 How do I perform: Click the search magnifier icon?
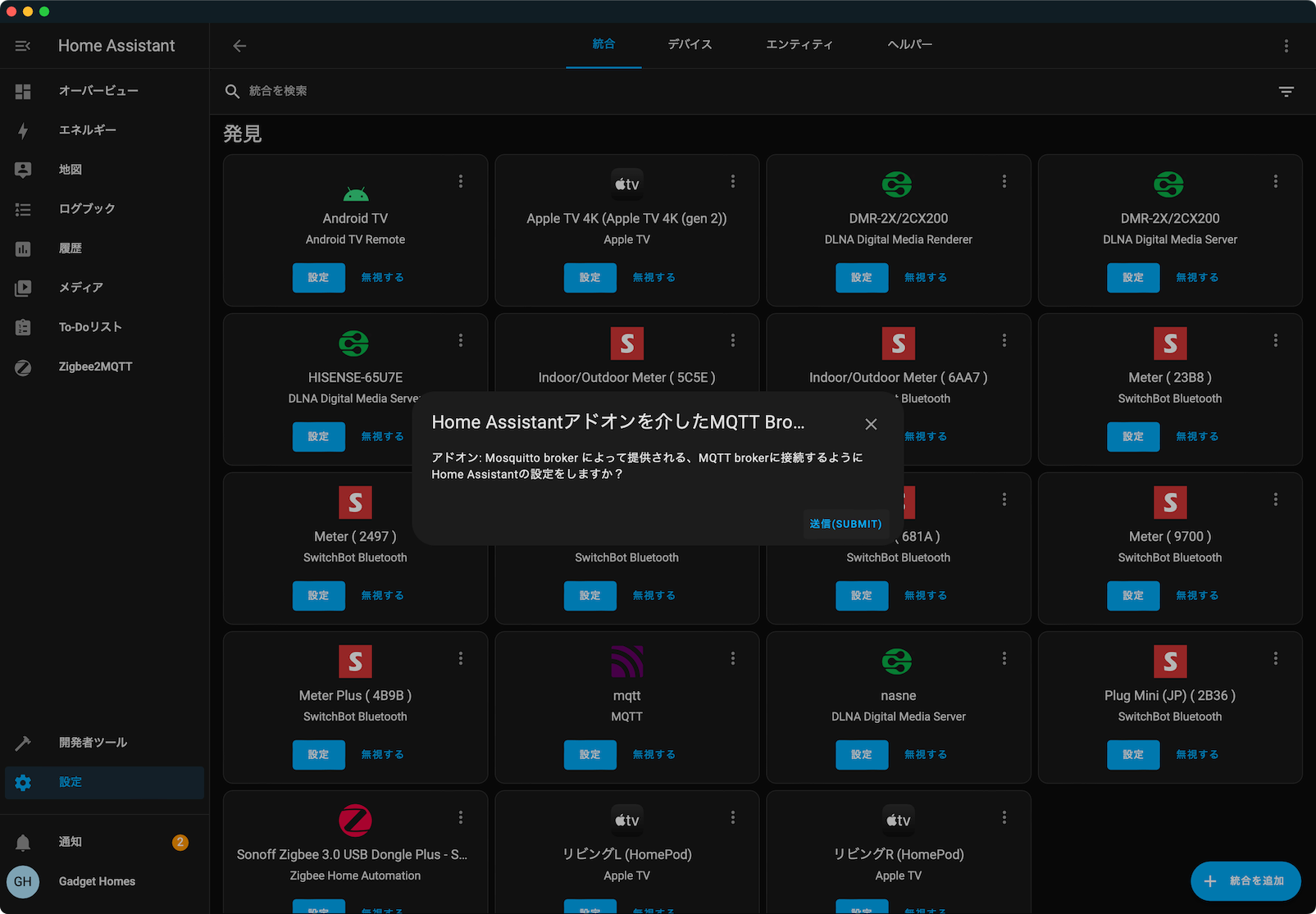click(x=232, y=91)
